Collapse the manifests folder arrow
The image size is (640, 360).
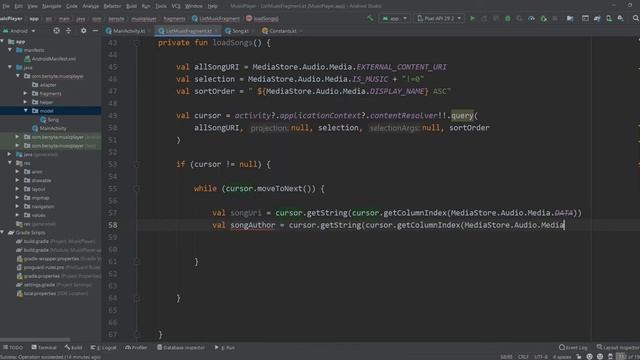10,50
